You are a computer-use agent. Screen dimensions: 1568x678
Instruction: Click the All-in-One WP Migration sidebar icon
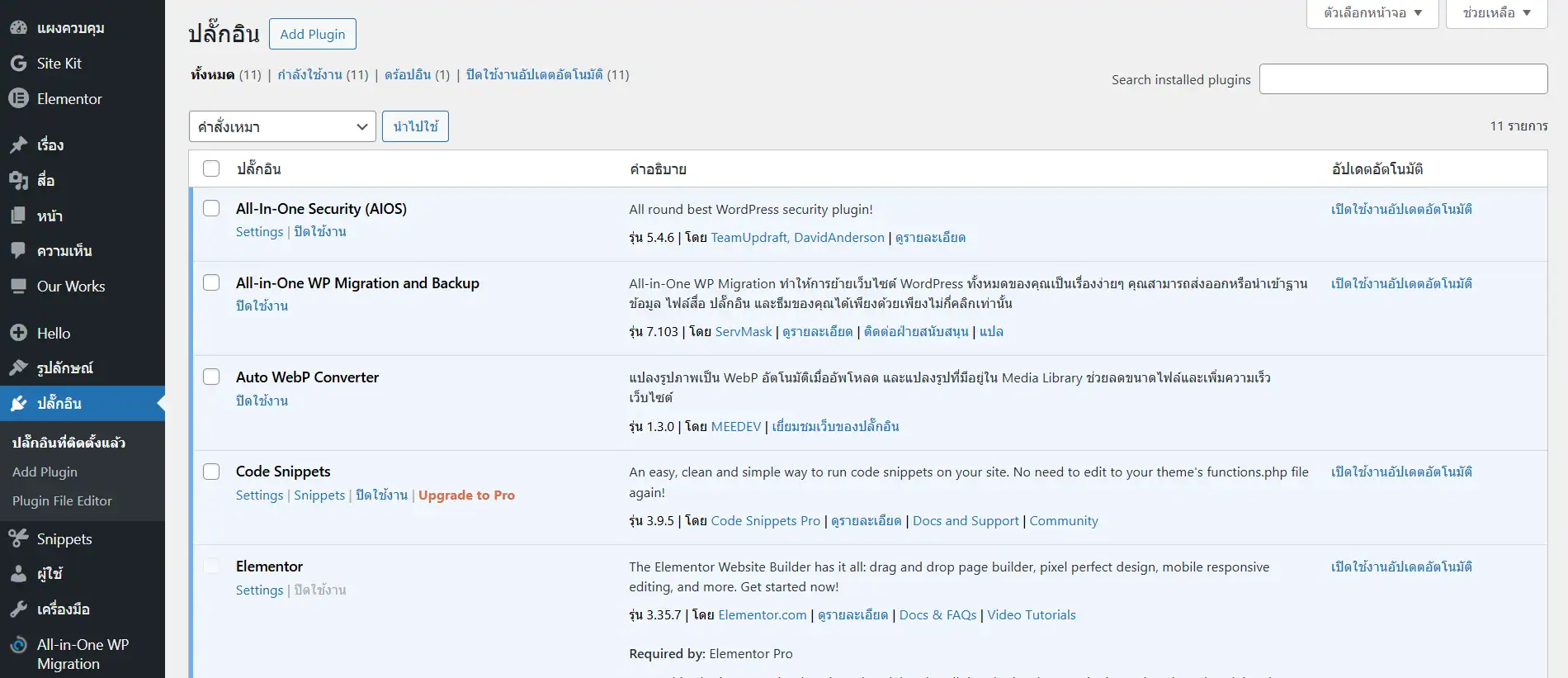[x=18, y=645]
